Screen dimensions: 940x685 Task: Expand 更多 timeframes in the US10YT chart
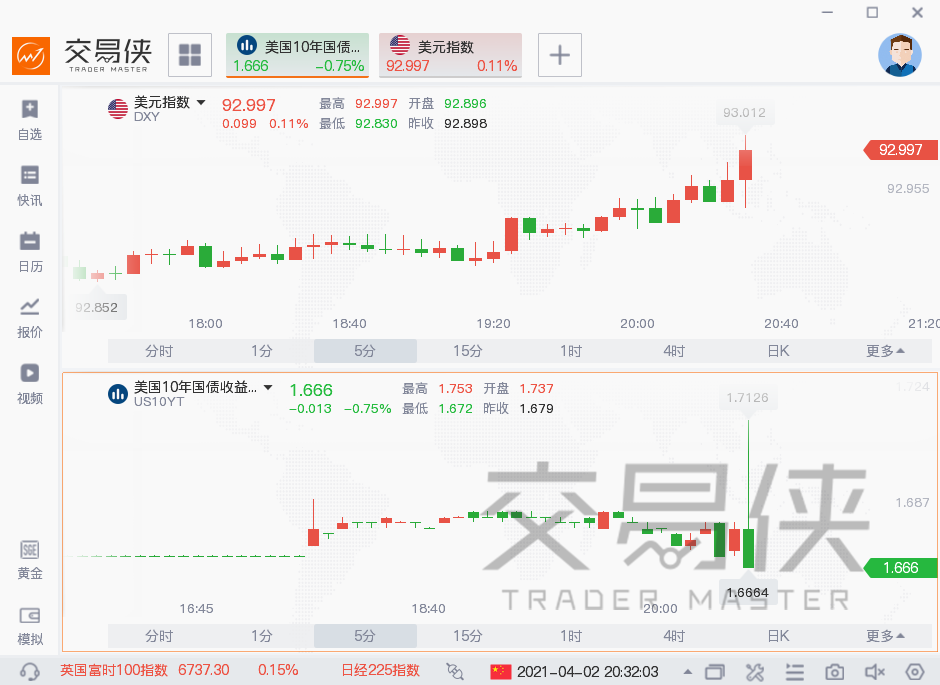(x=885, y=636)
